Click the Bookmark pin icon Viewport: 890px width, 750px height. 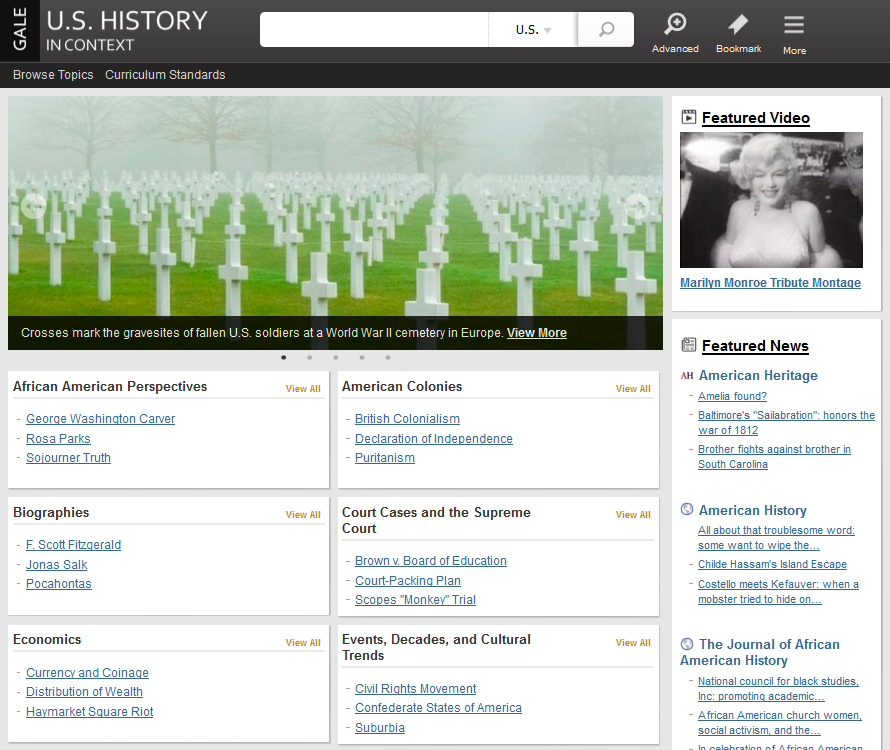click(738, 25)
